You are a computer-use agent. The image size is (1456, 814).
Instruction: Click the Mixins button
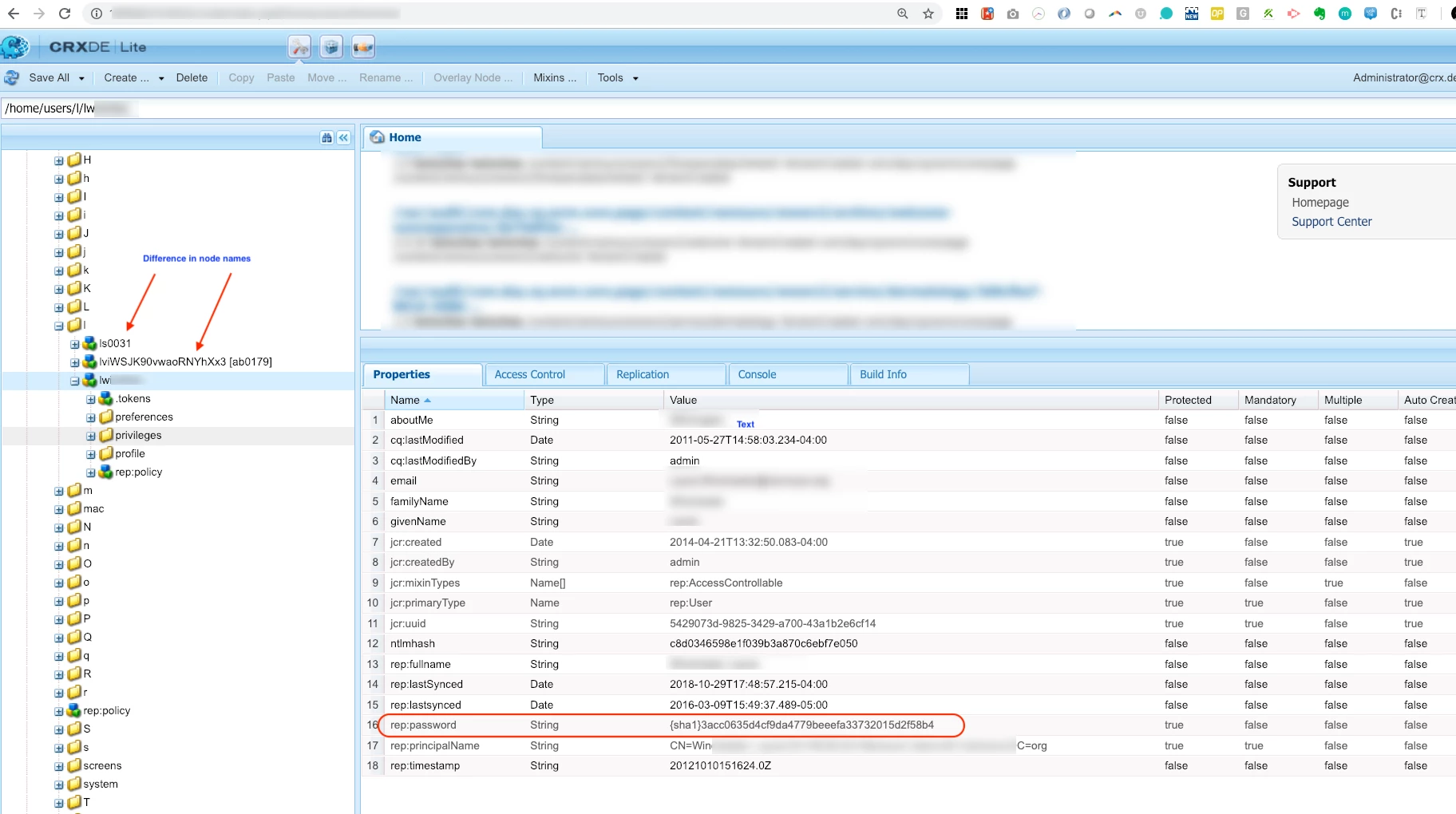click(x=555, y=77)
